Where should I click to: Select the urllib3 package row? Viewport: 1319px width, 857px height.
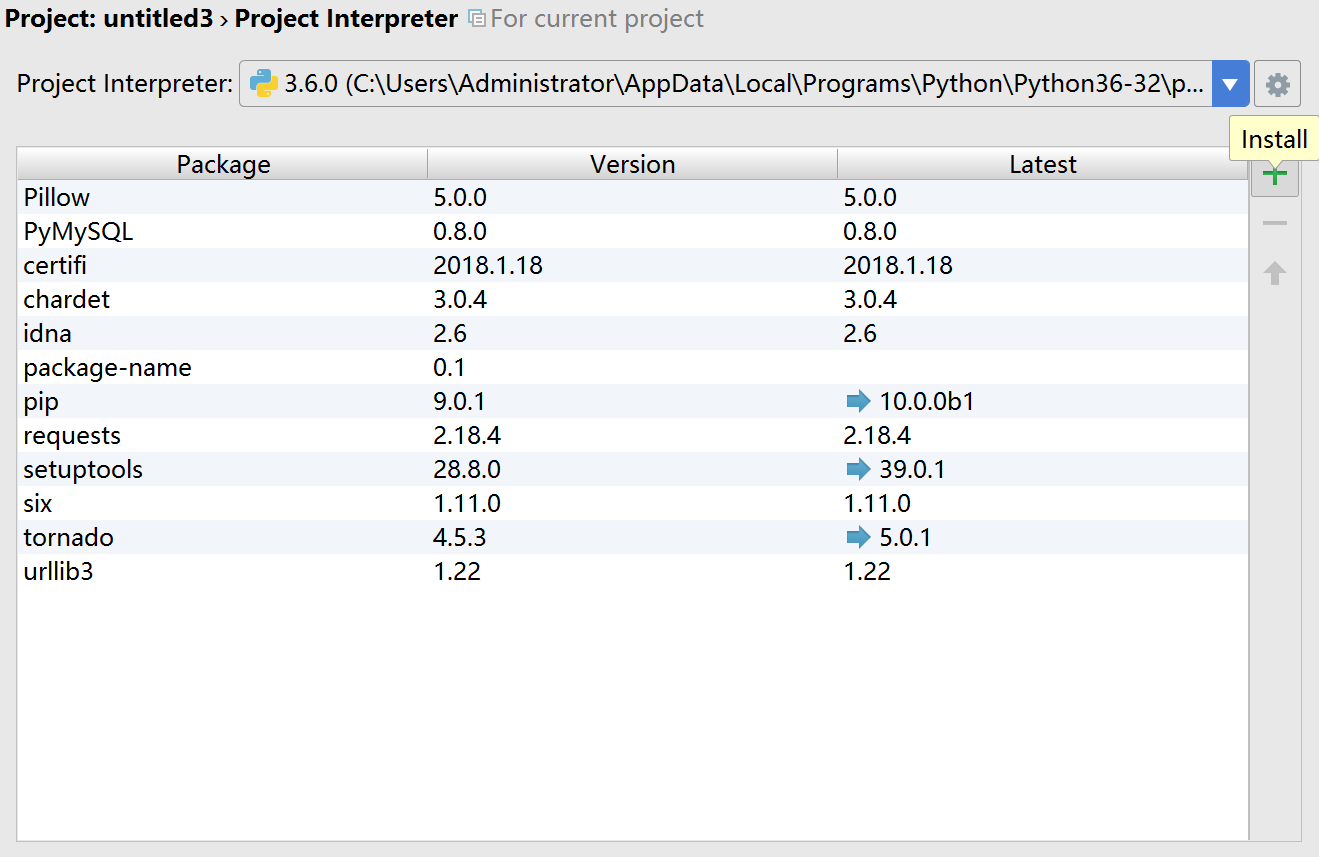[633, 571]
